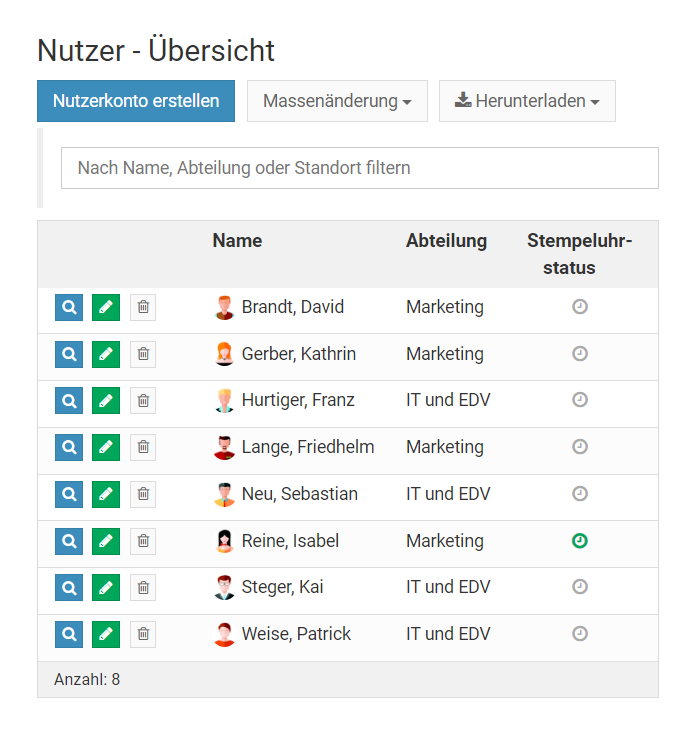This screenshot has width=689, height=738.
Task: Click the magnifier icon for Brandt, David
Action: click(69, 308)
